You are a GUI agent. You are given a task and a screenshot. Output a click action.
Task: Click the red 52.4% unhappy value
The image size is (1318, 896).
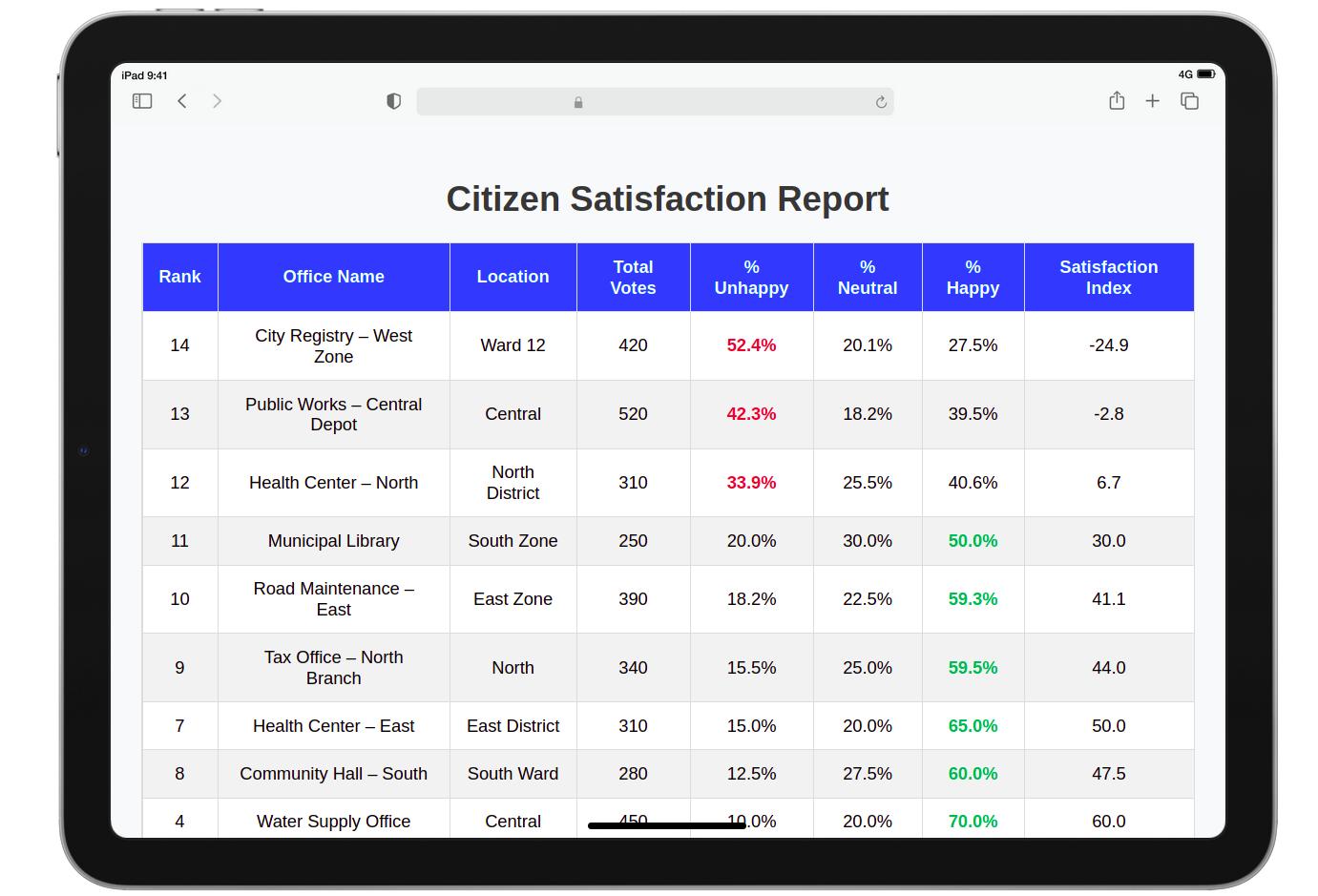[x=751, y=345]
